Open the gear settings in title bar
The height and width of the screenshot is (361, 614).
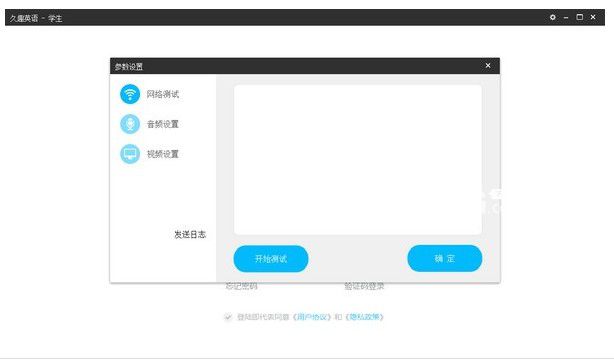point(553,17)
